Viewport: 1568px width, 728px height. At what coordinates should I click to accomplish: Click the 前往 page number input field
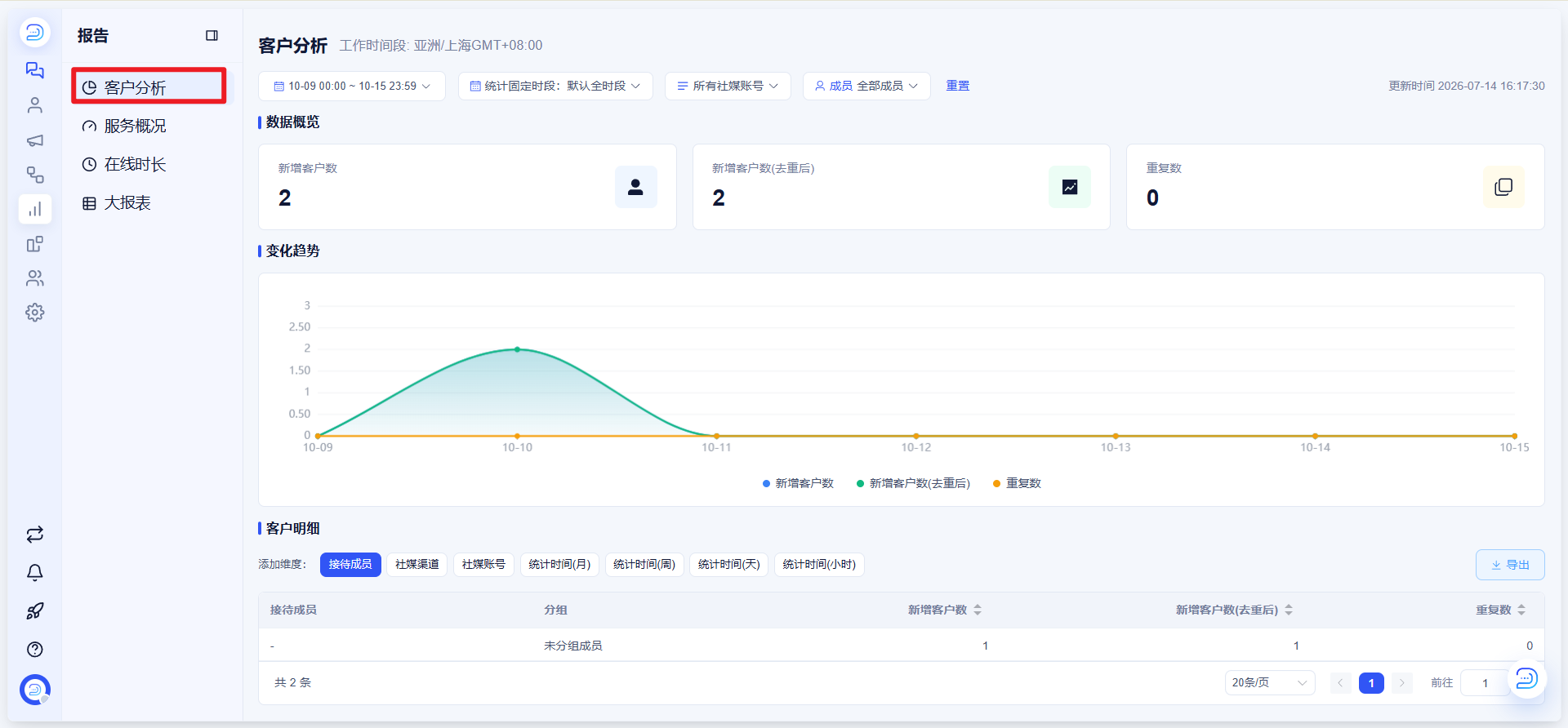(1486, 683)
